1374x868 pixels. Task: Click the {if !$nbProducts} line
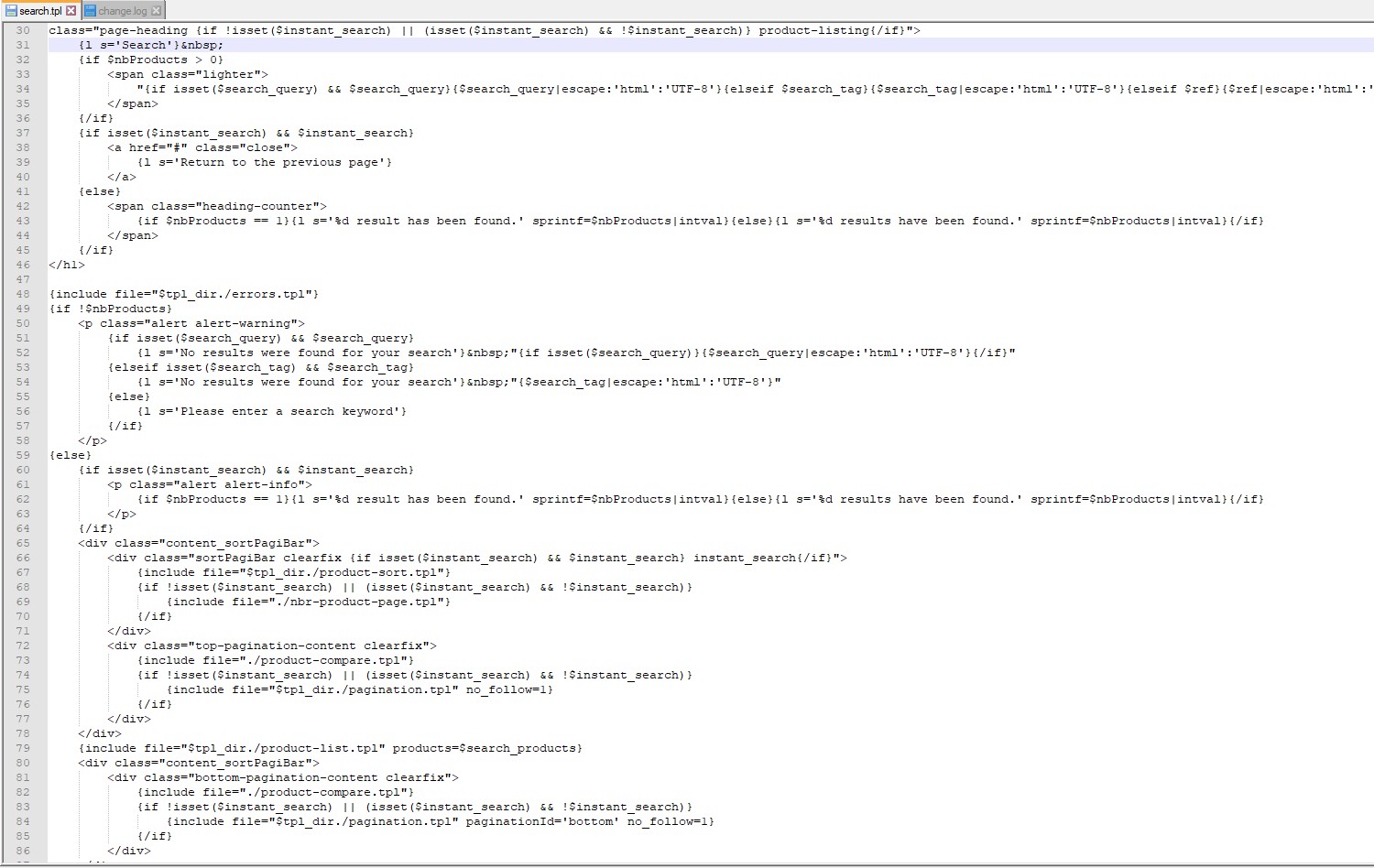(x=111, y=309)
